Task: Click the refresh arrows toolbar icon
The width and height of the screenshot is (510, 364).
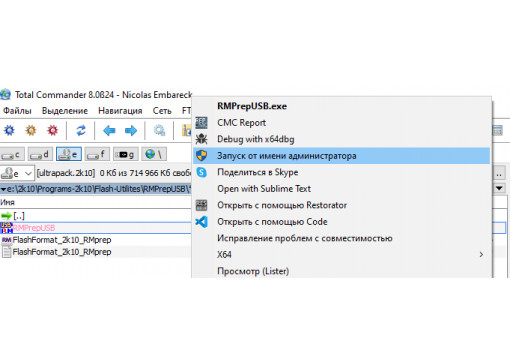Action: pyautogui.click(x=81, y=130)
